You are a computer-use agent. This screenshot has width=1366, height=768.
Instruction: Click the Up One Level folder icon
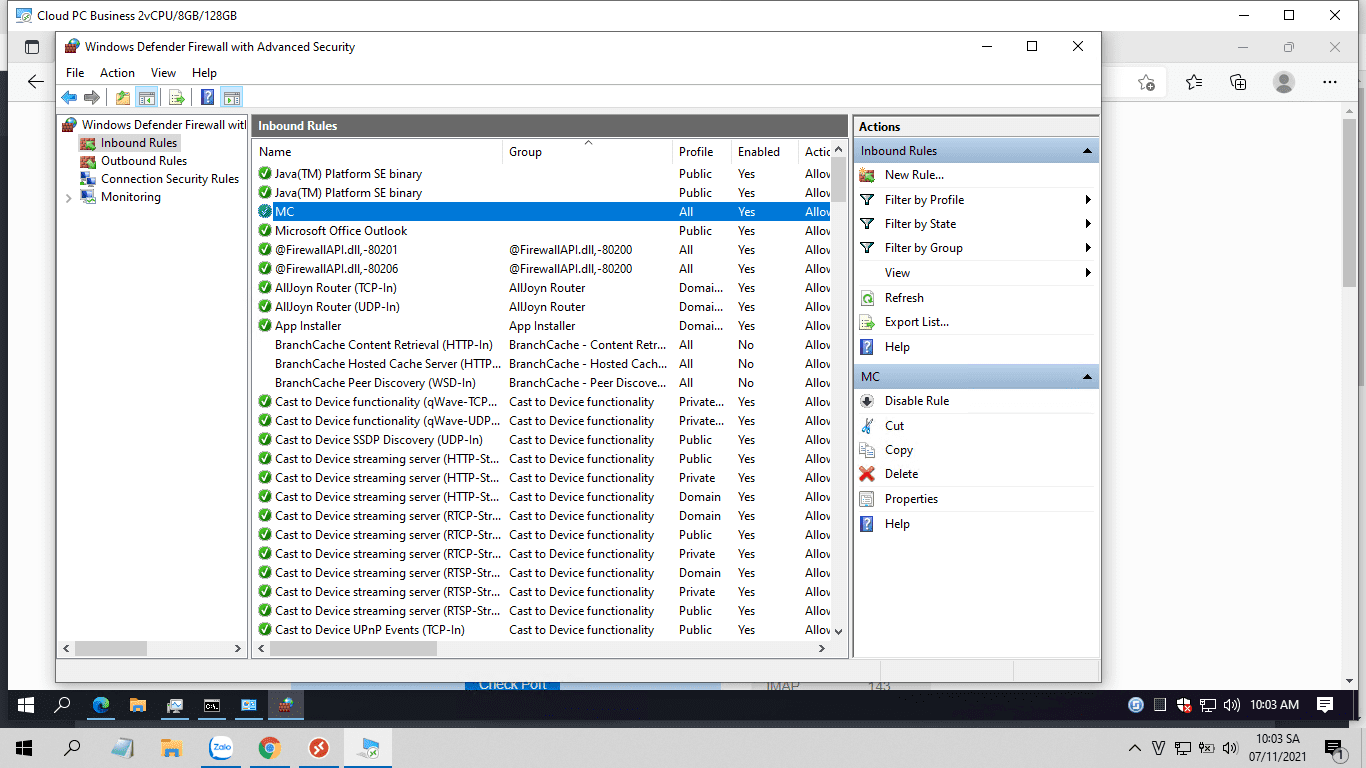coord(122,97)
